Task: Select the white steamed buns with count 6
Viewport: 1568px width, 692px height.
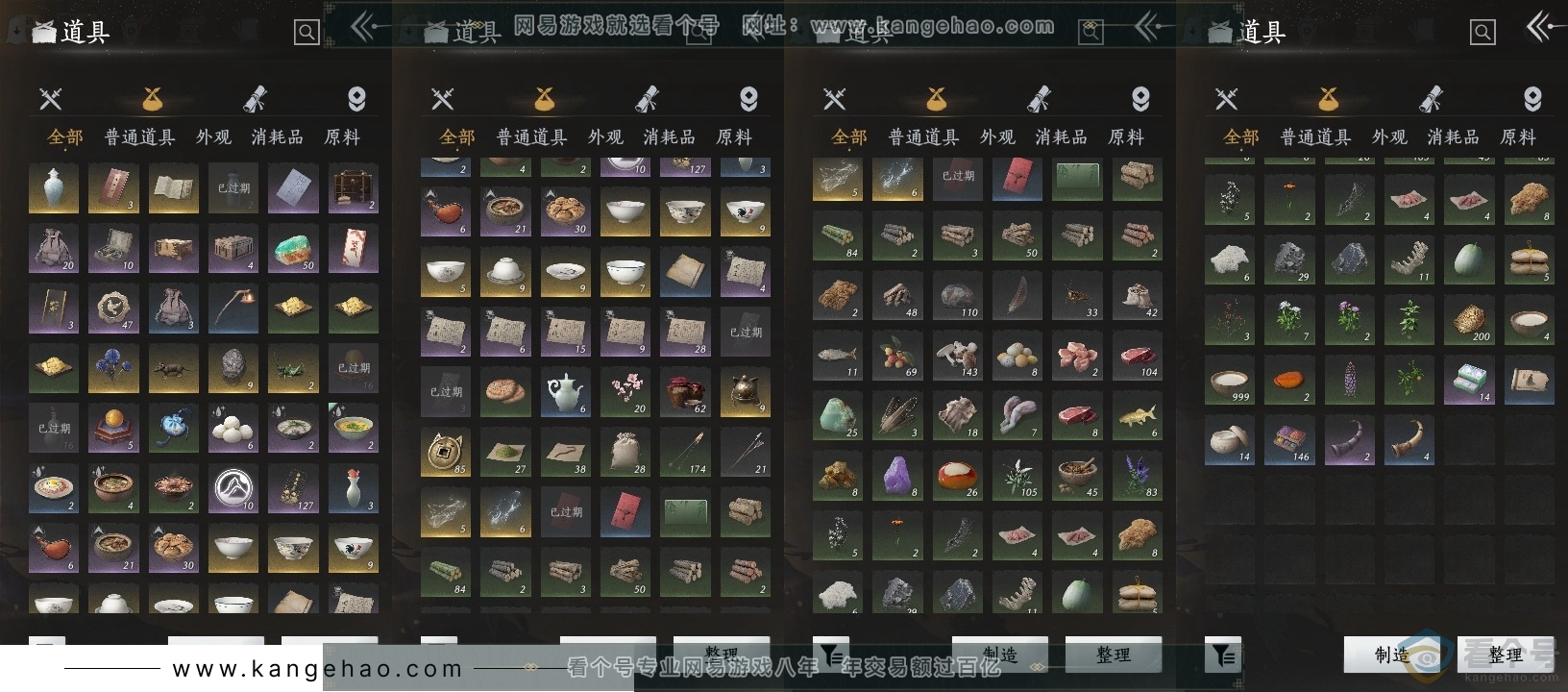Action: point(233,429)
